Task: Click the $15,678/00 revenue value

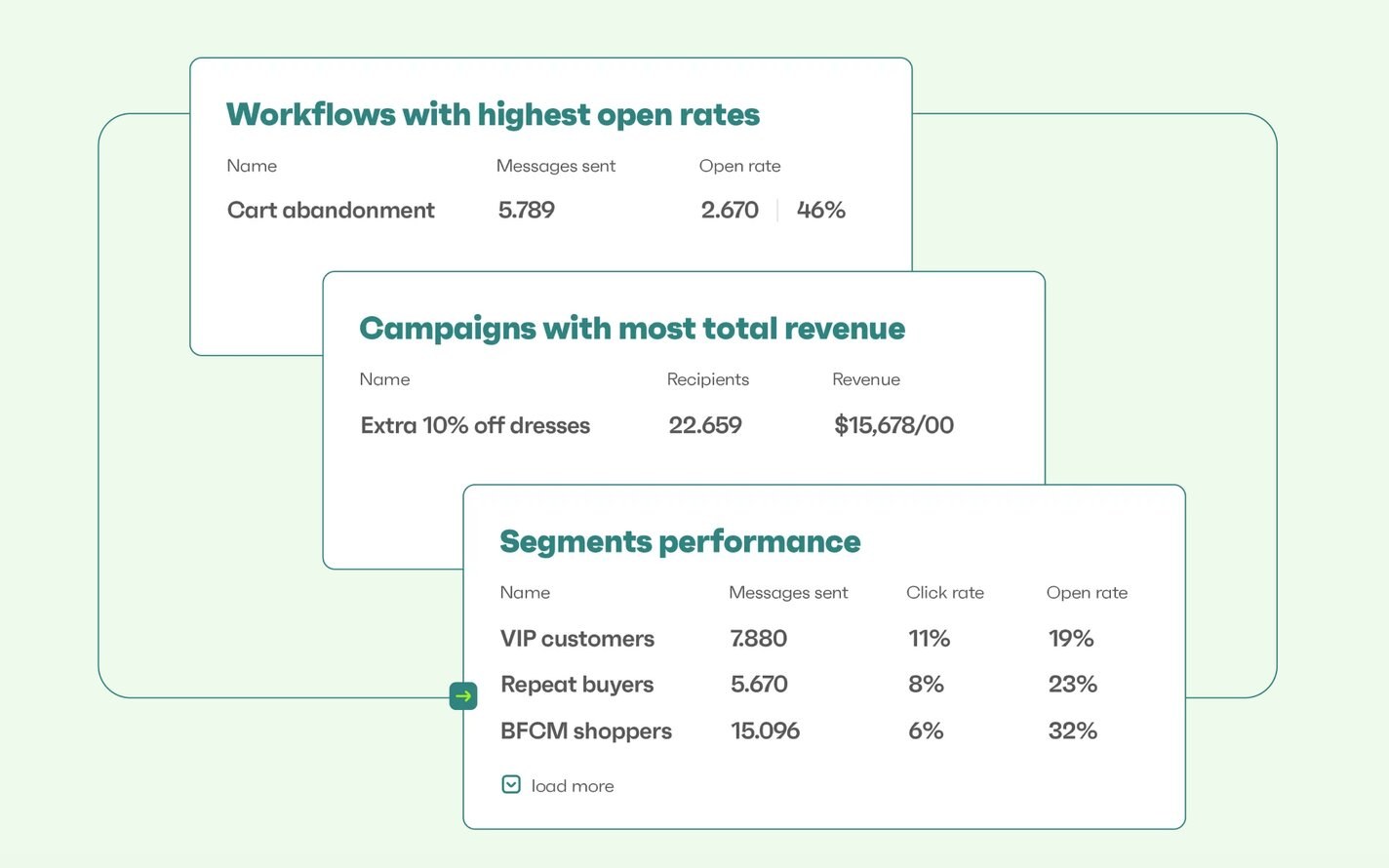Action: coord(894,425)
